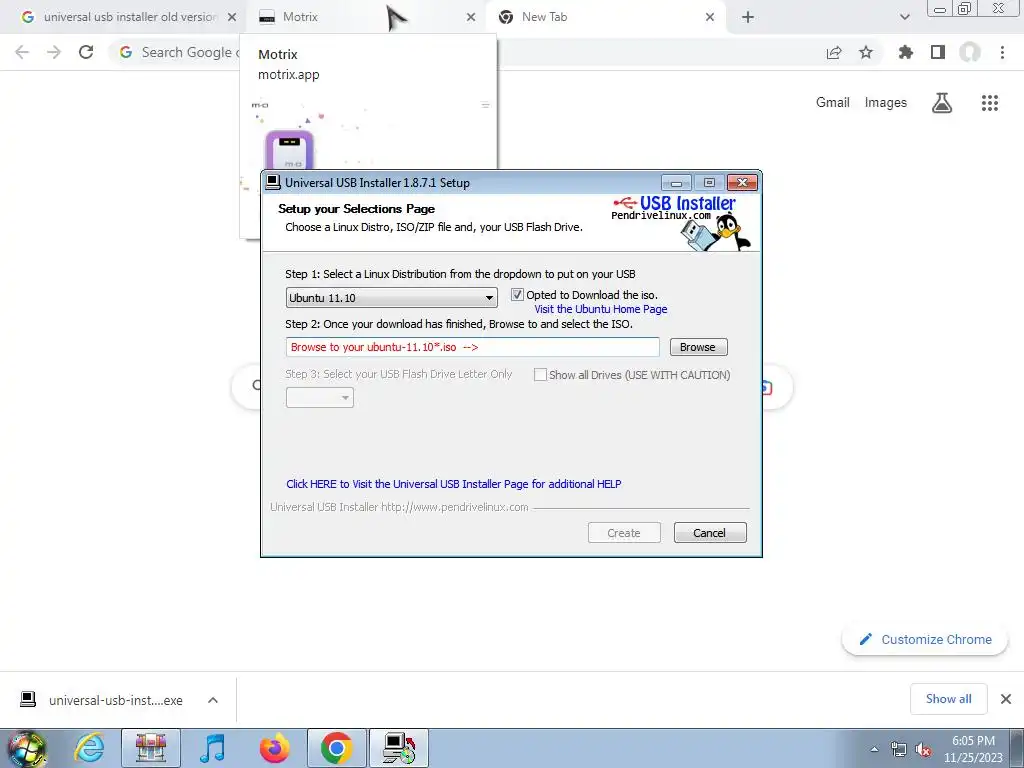Close the universal usb installer tab
1024x768 pixels.
tap(232, 17)
